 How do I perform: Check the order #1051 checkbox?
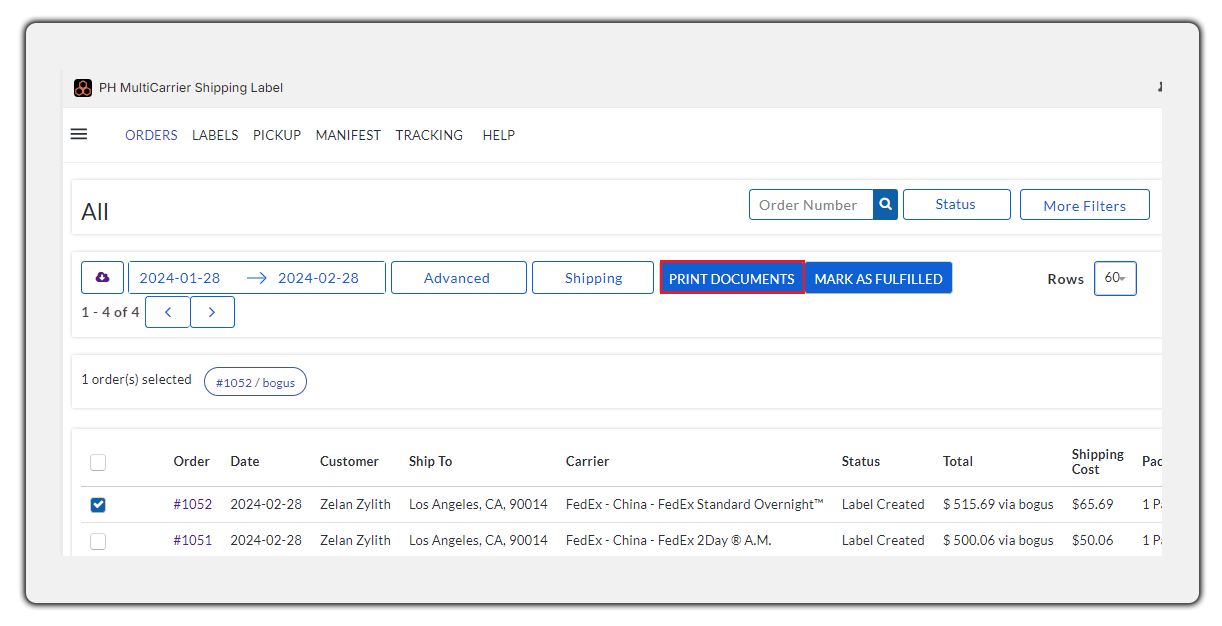coord(98,541)
